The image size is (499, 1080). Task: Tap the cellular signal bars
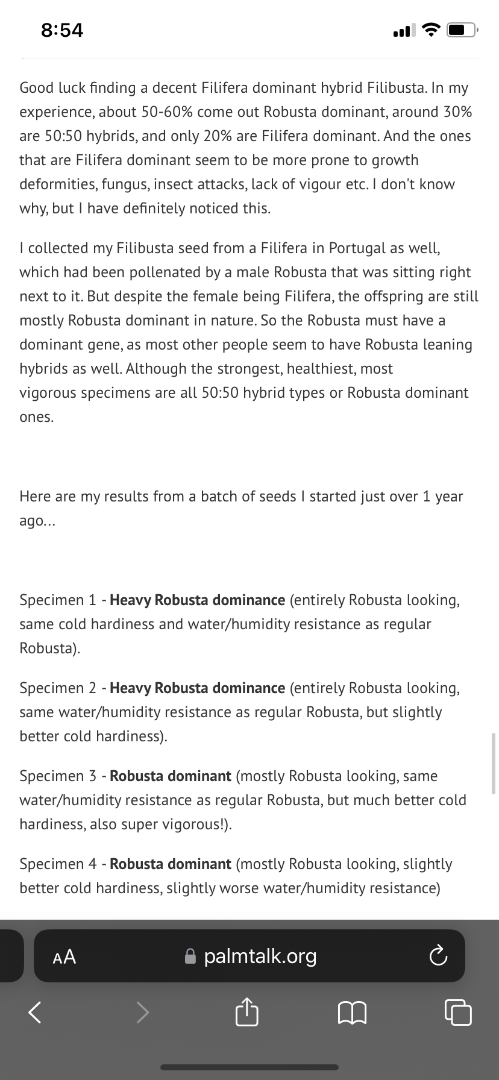[x=405, y=30]
